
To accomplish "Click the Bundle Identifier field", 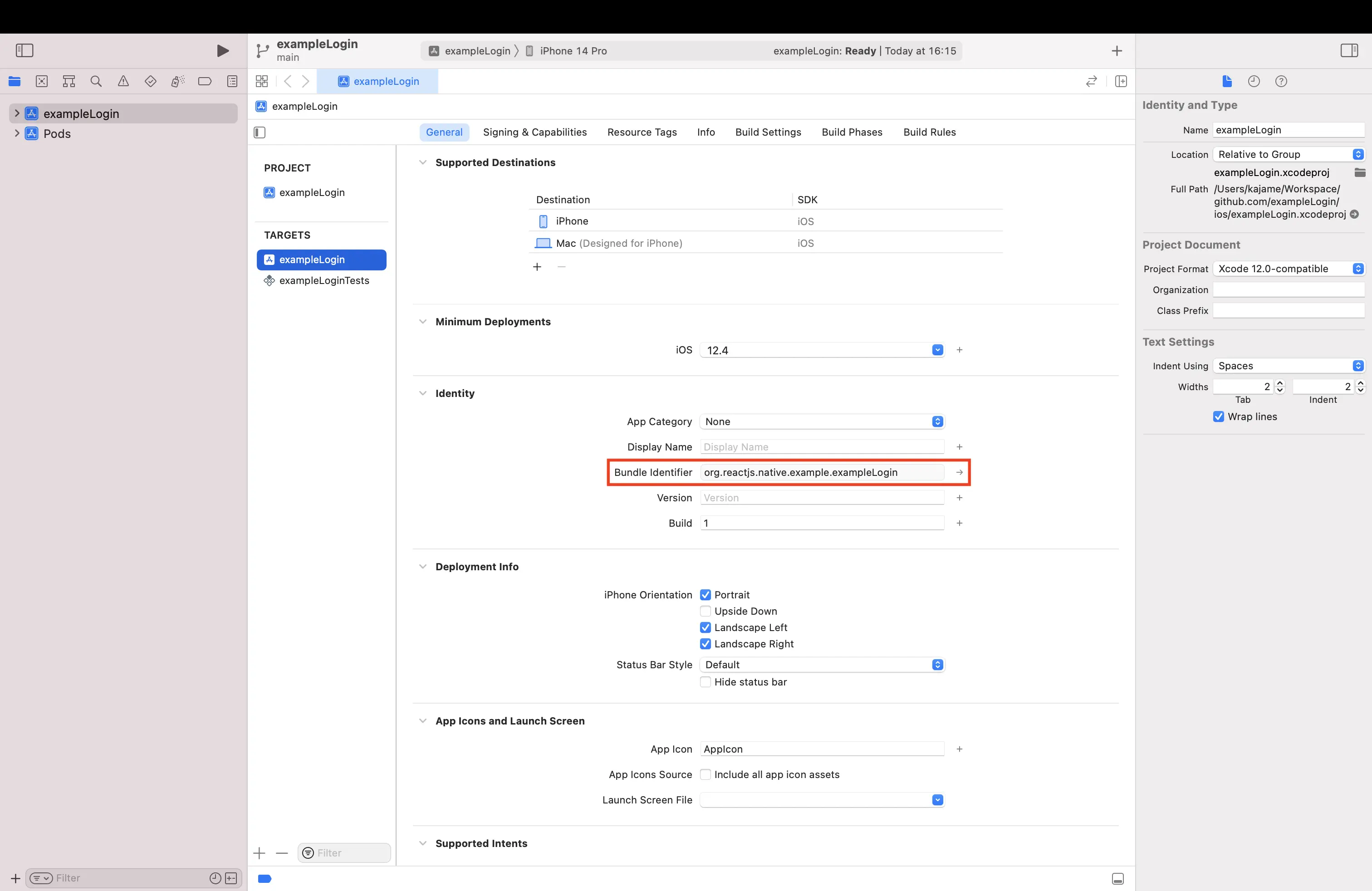I will point(822,473).
